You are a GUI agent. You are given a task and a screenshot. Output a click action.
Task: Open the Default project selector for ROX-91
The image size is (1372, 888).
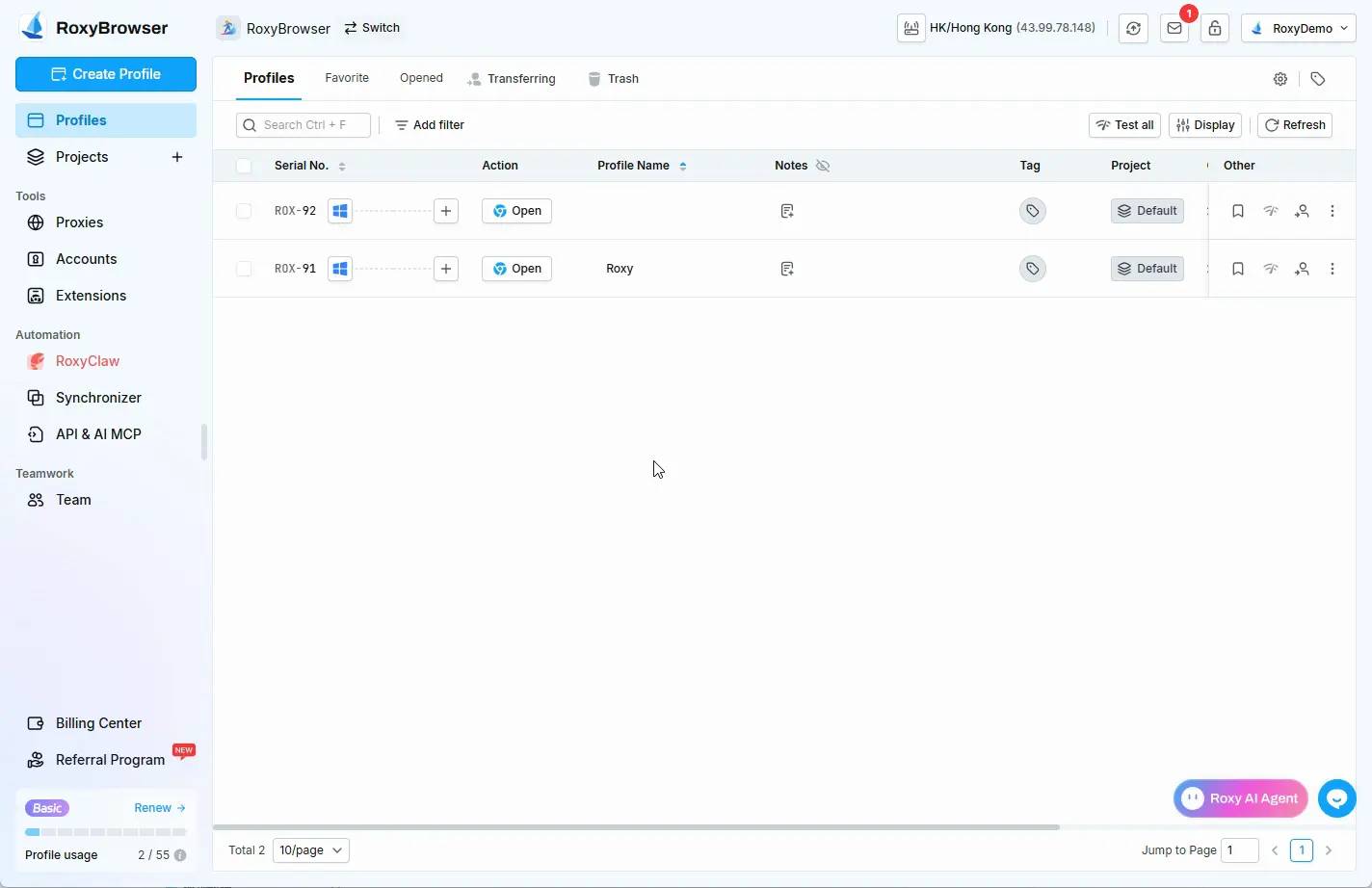coord(1148,269)
